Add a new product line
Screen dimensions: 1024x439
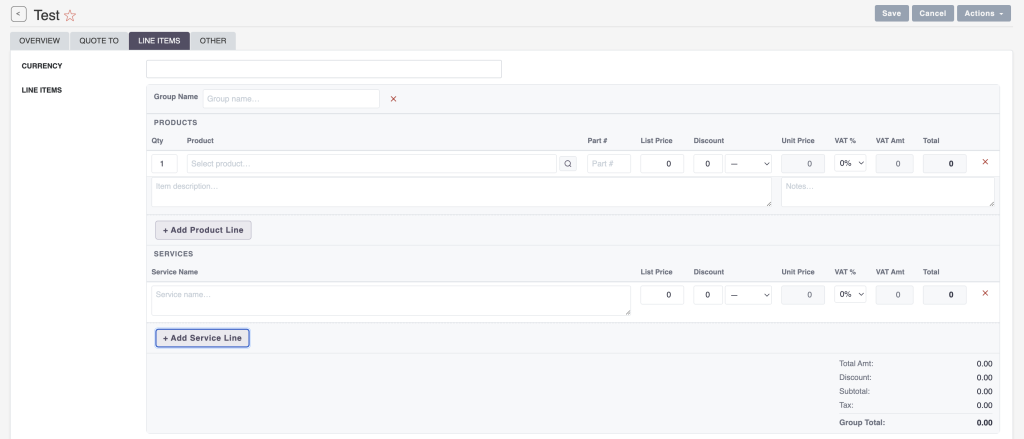(203, 230)
